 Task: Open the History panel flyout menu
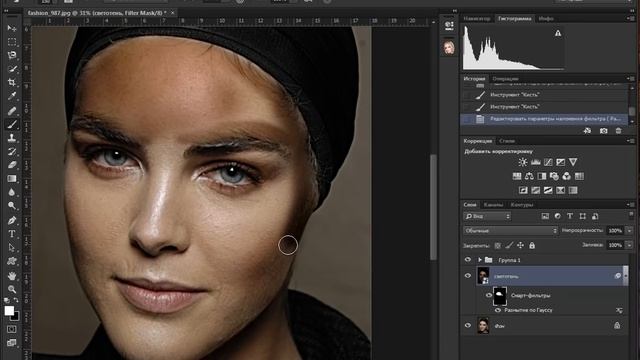click(631, 78)
